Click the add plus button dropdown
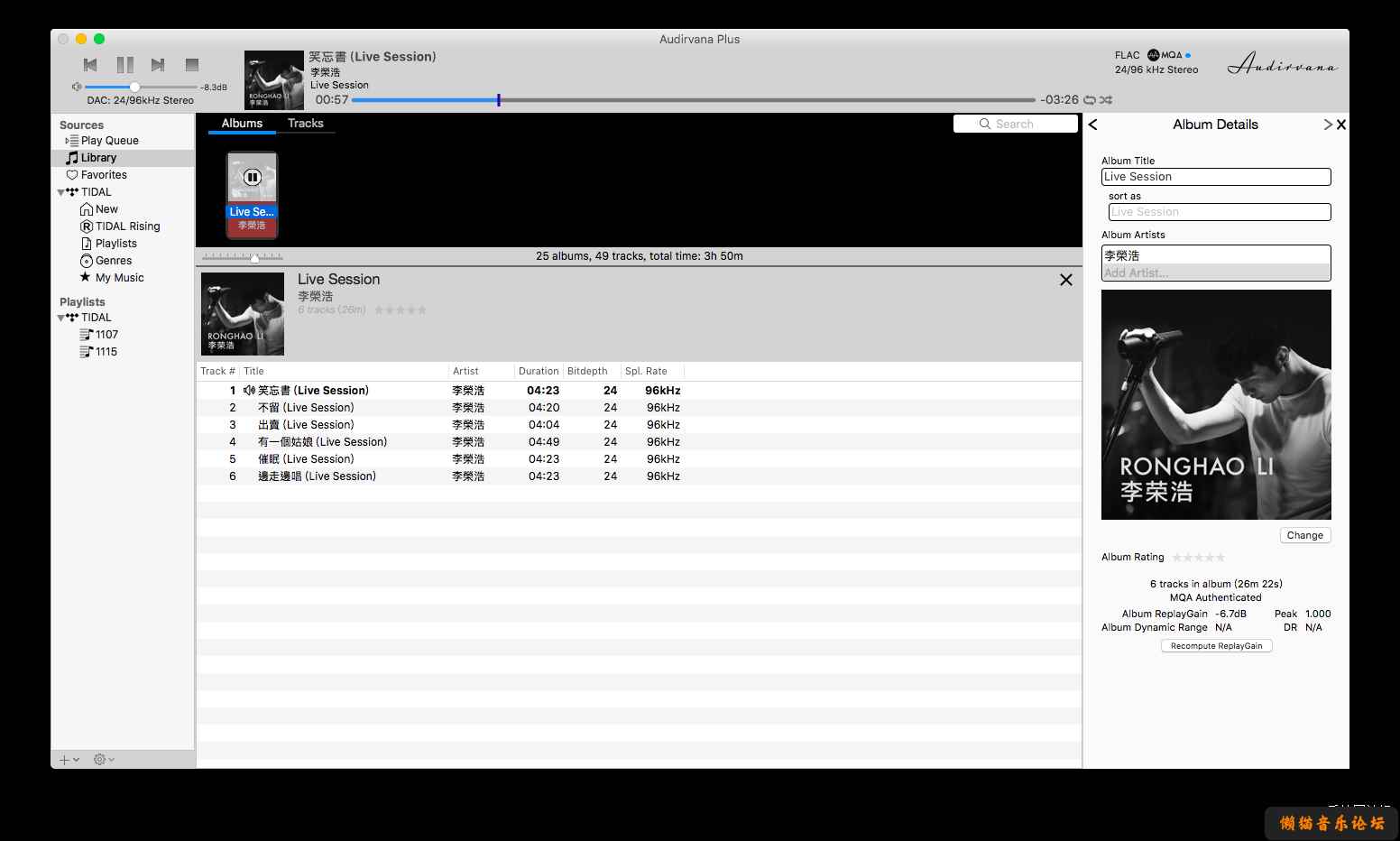The height and width of the screenshot is (841, 1400). click(x=69, y=760)
